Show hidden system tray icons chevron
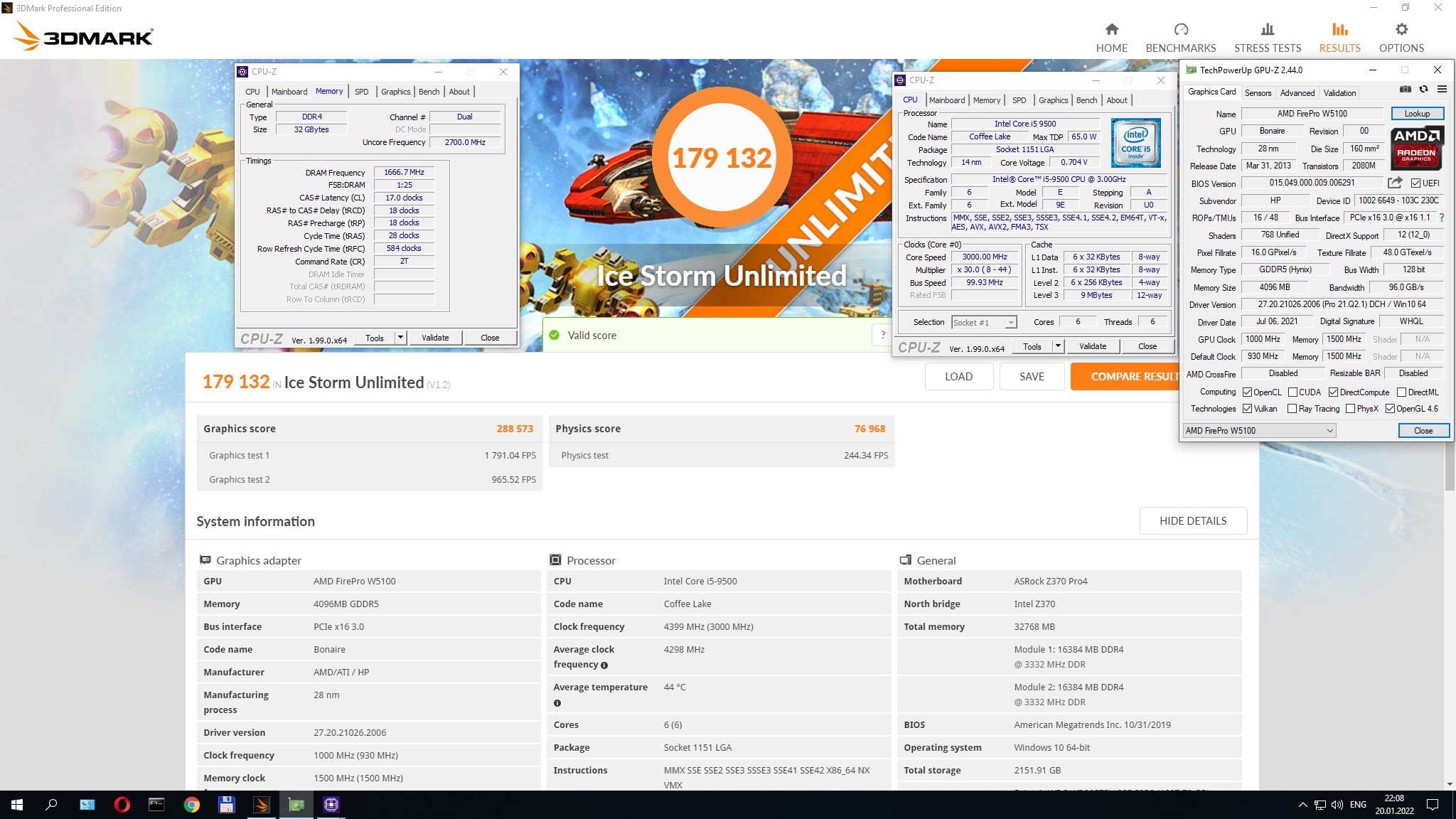Image resolution: width=1456 pixels, height=819 pixels. coord(1302,805)
